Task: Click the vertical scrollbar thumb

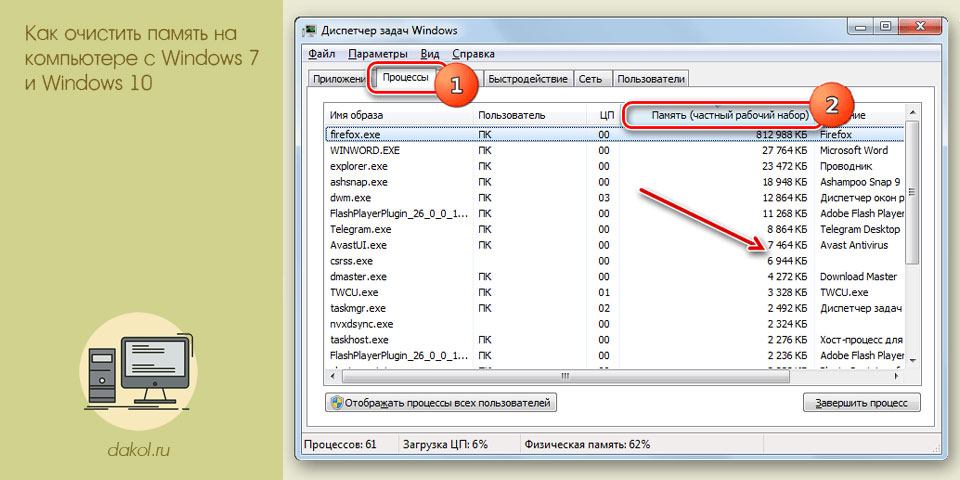Action: (912, 192)
